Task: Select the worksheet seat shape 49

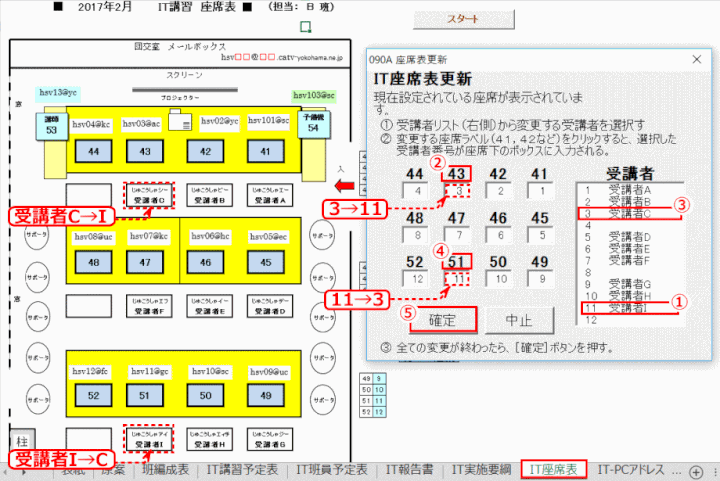Action: point(265,396)
